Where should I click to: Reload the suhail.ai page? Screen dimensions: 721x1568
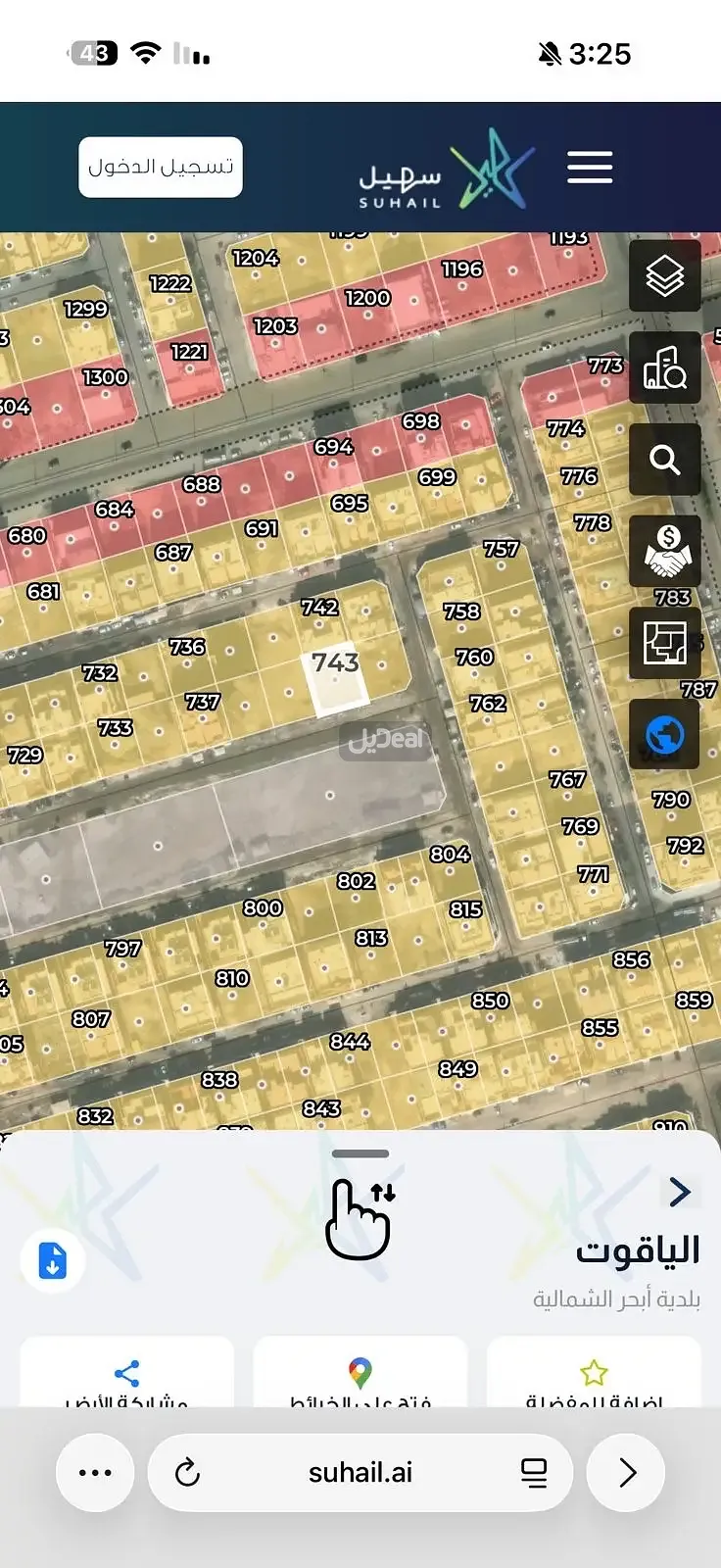click(x=187, y=1472)
